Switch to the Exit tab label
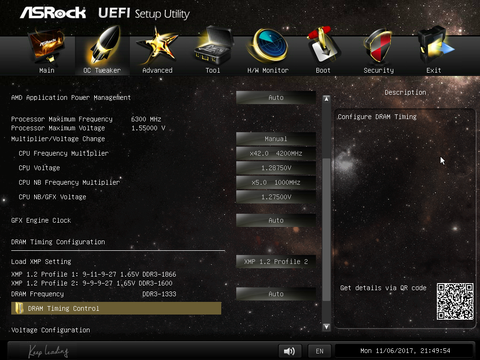Image resolution: width=480 pixels, height=360 pixels. click(x=434, y=70)
